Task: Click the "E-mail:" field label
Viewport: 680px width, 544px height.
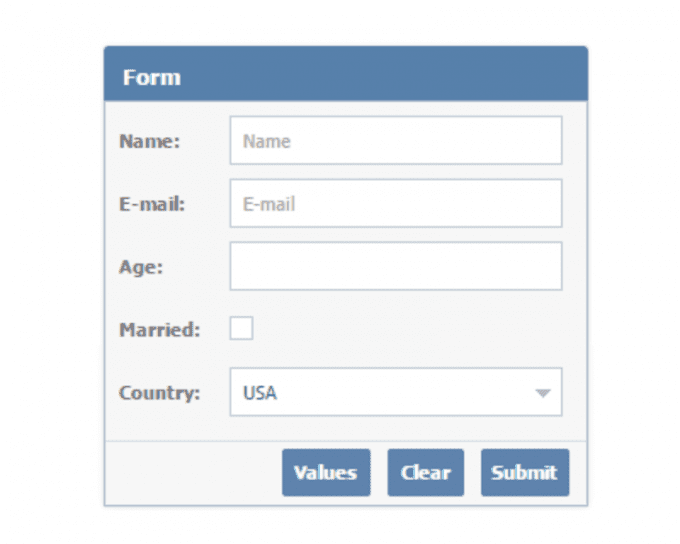Action: pos(152,204)
